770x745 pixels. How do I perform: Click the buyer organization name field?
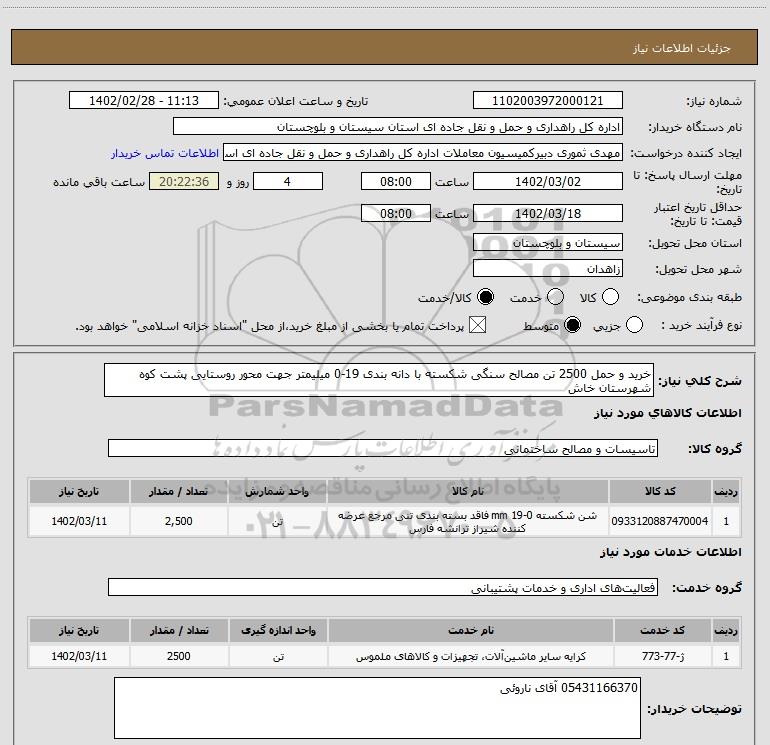pyautogui.click(x=398, y=126)
